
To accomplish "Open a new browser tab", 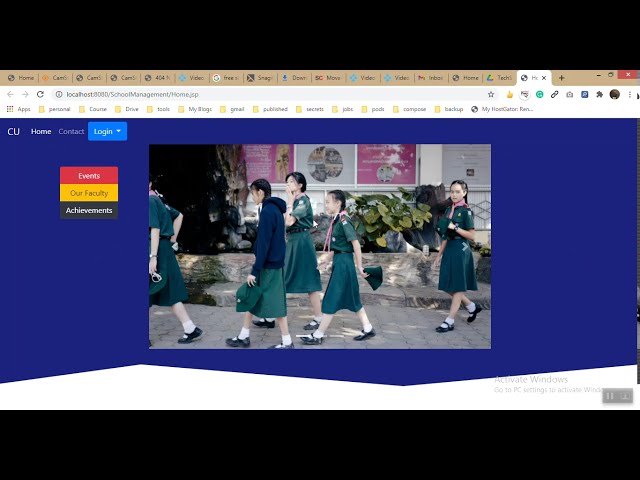I will click(562, 78).
